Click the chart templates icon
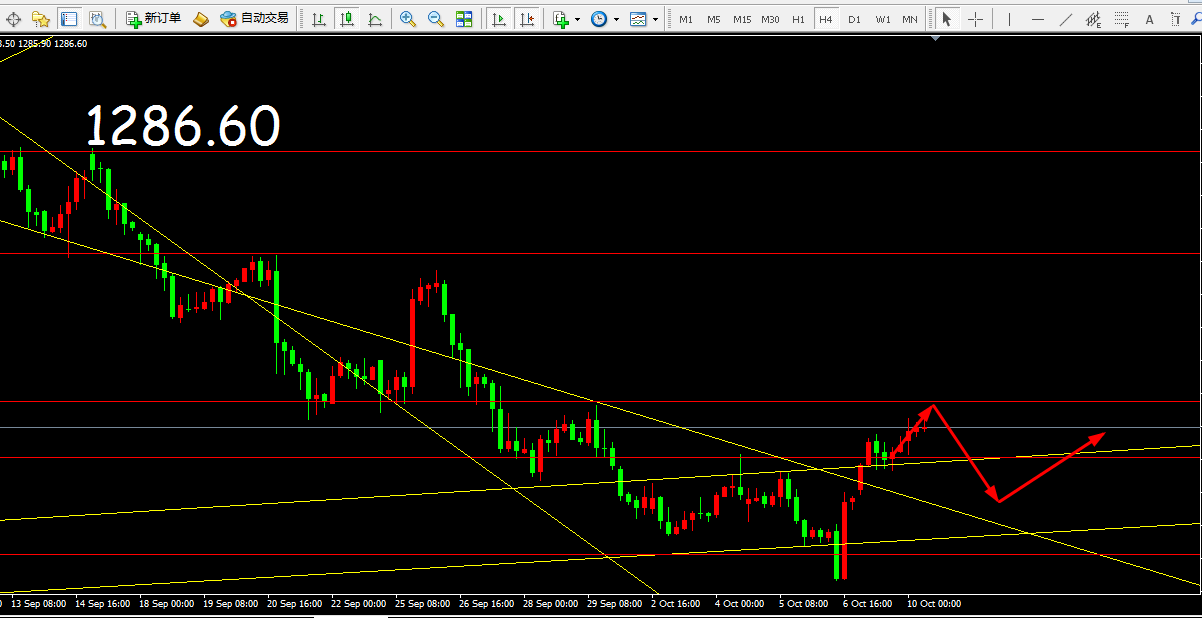The width and height of the screenshot is (1202, 618). click(638, 18)
